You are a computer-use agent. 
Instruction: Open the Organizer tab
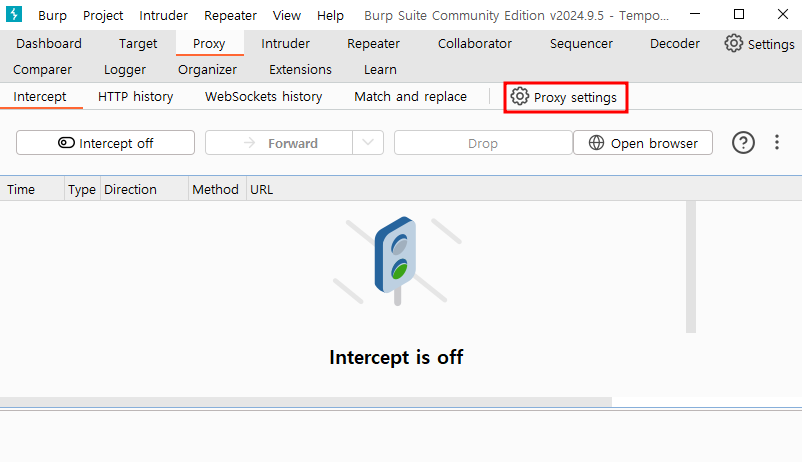click(207, 69)
